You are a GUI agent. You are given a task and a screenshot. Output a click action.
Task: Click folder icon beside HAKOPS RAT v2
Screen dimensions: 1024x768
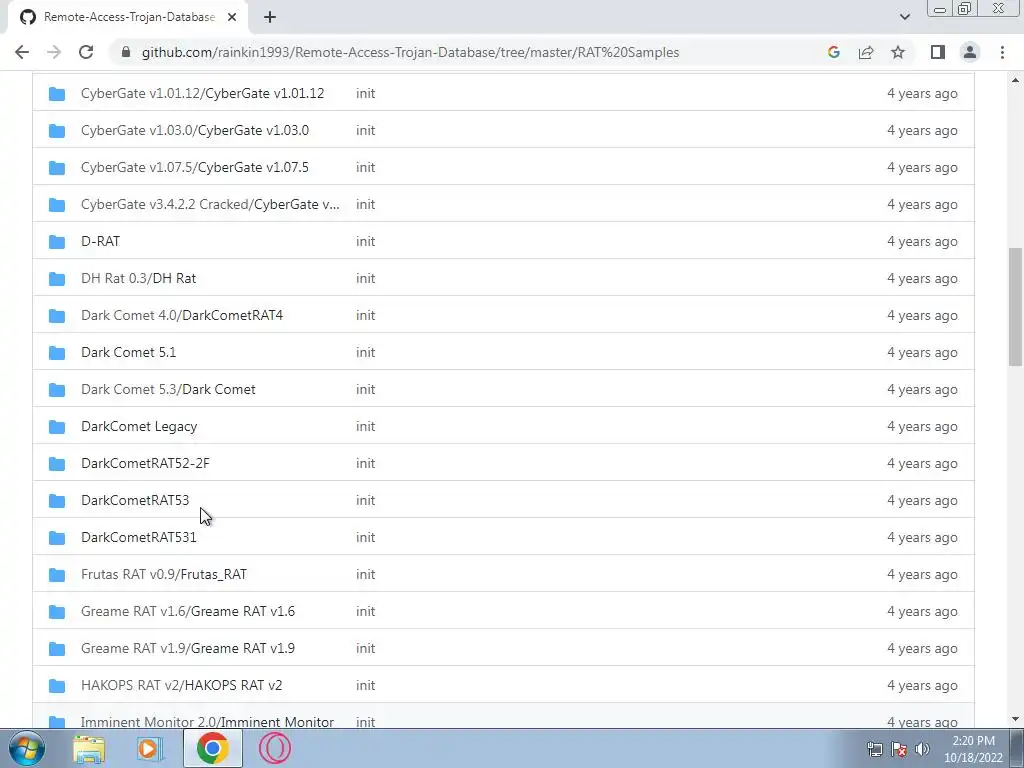point(57,686)
